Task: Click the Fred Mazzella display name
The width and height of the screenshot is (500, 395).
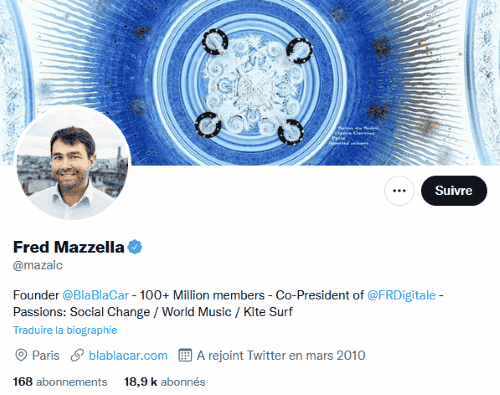Action: [x=69, y=247]
